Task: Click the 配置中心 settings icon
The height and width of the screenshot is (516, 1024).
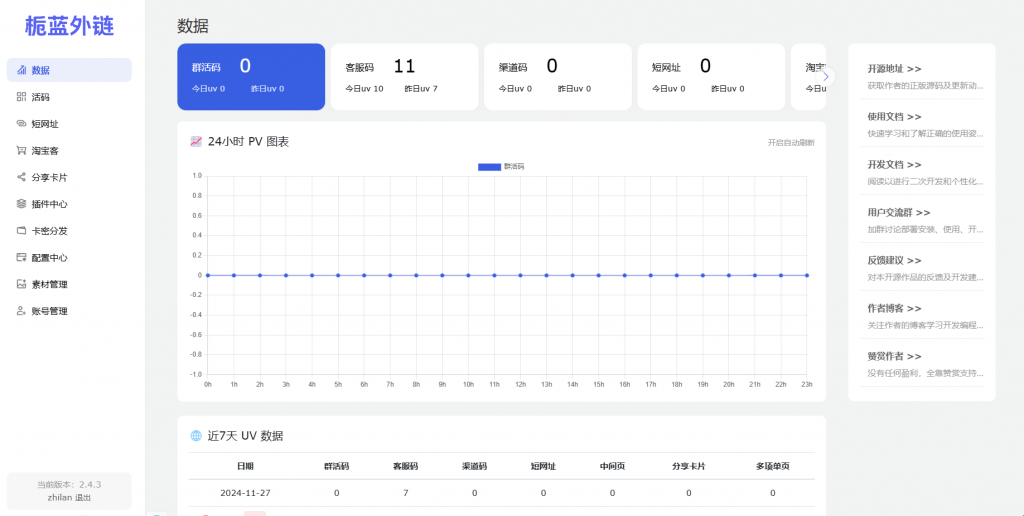Action: 22,257
